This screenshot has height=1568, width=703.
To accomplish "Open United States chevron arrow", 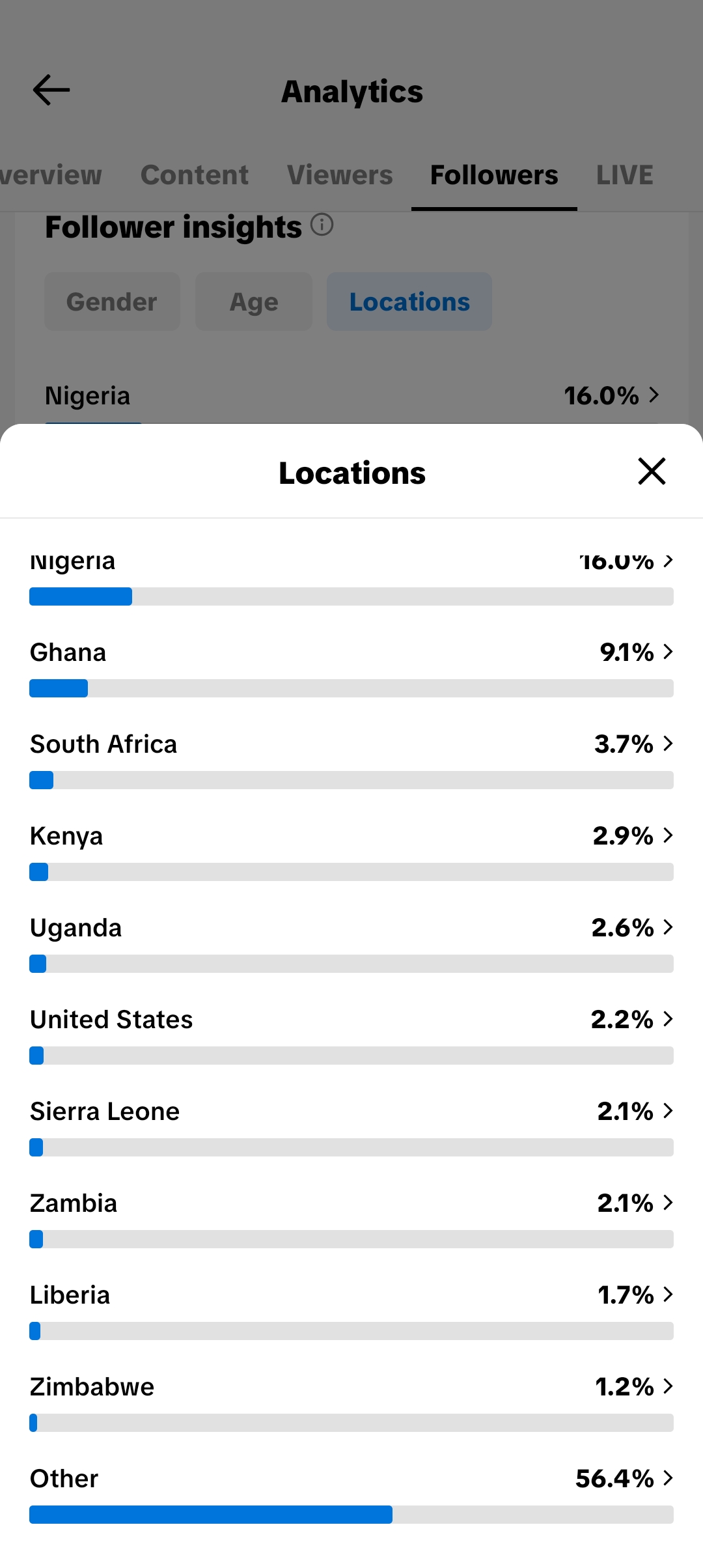I will click(668, 1019).
